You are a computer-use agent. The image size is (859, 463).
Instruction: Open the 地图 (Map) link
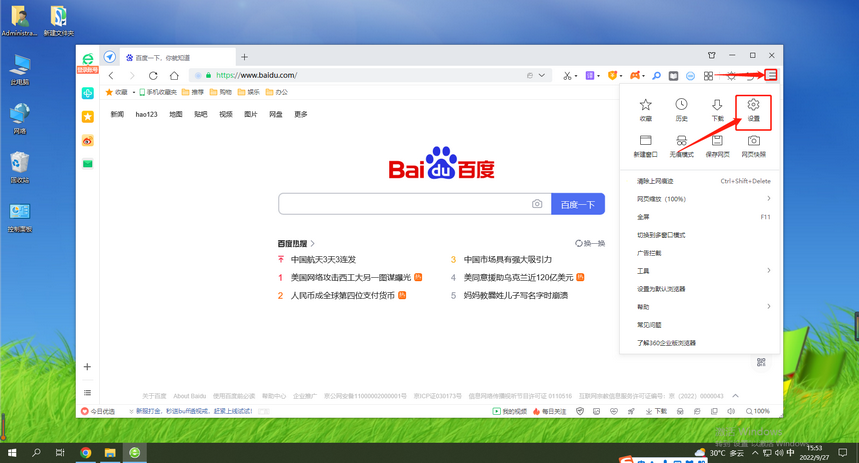click(x=176, y=115)
